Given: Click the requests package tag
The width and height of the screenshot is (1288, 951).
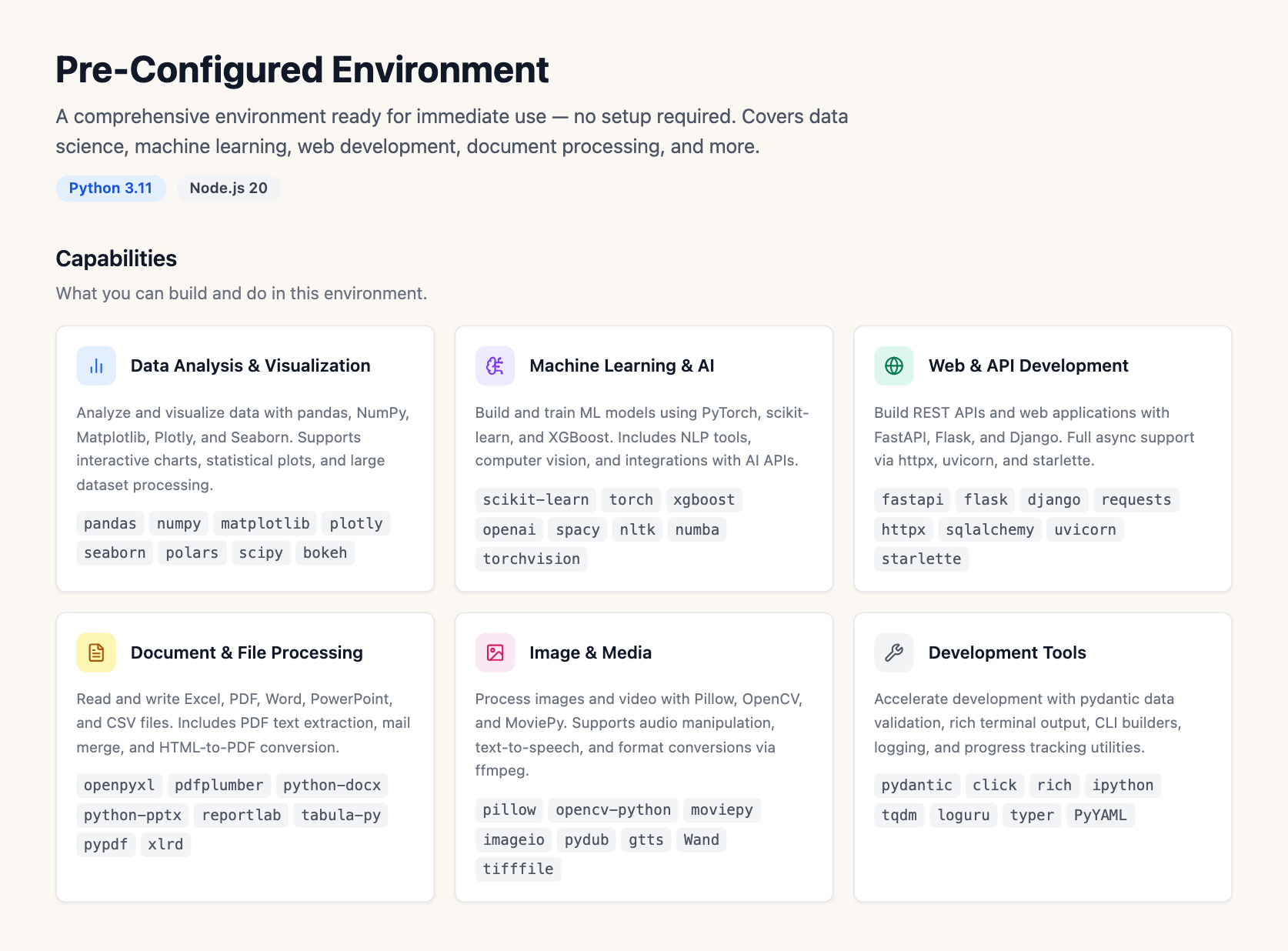Looking at the screenshot, I should point(1136,499).
